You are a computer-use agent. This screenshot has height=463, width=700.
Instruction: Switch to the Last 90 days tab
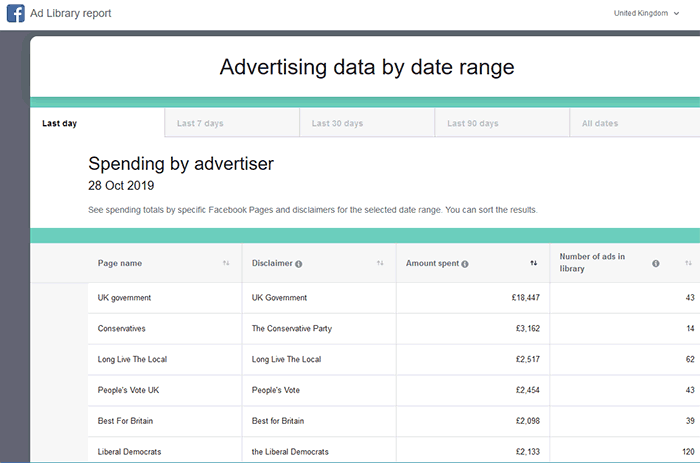click(502, 123)
